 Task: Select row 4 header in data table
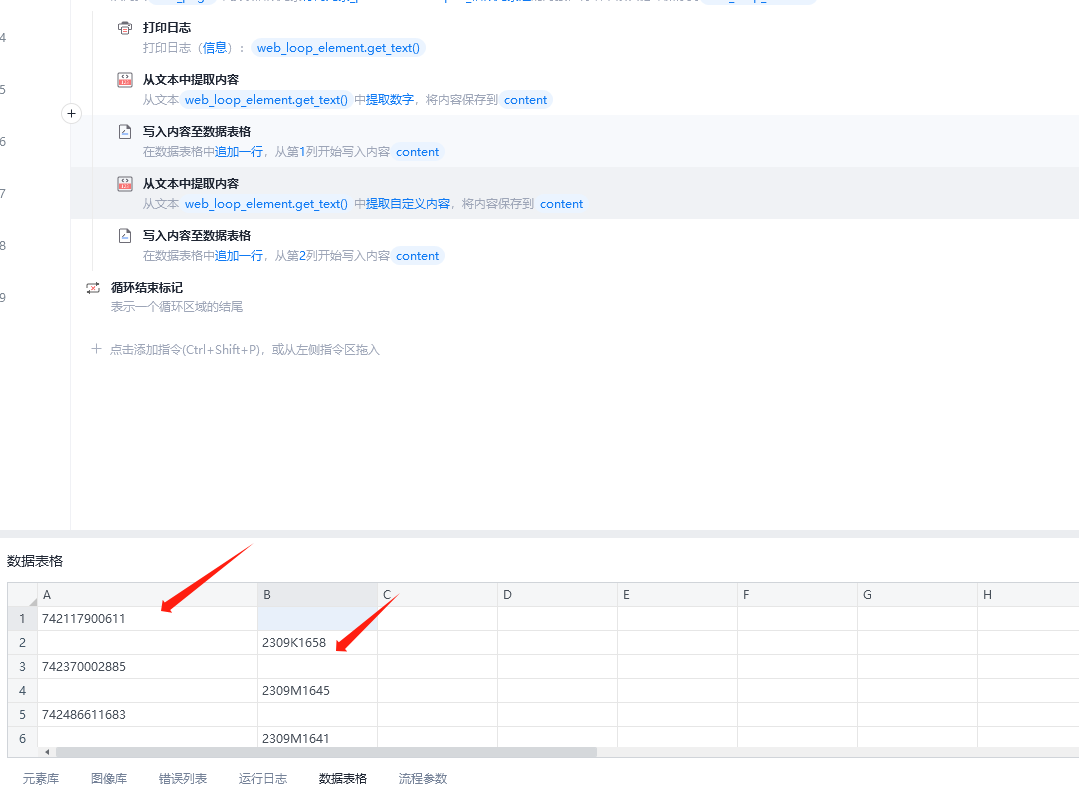23,690
